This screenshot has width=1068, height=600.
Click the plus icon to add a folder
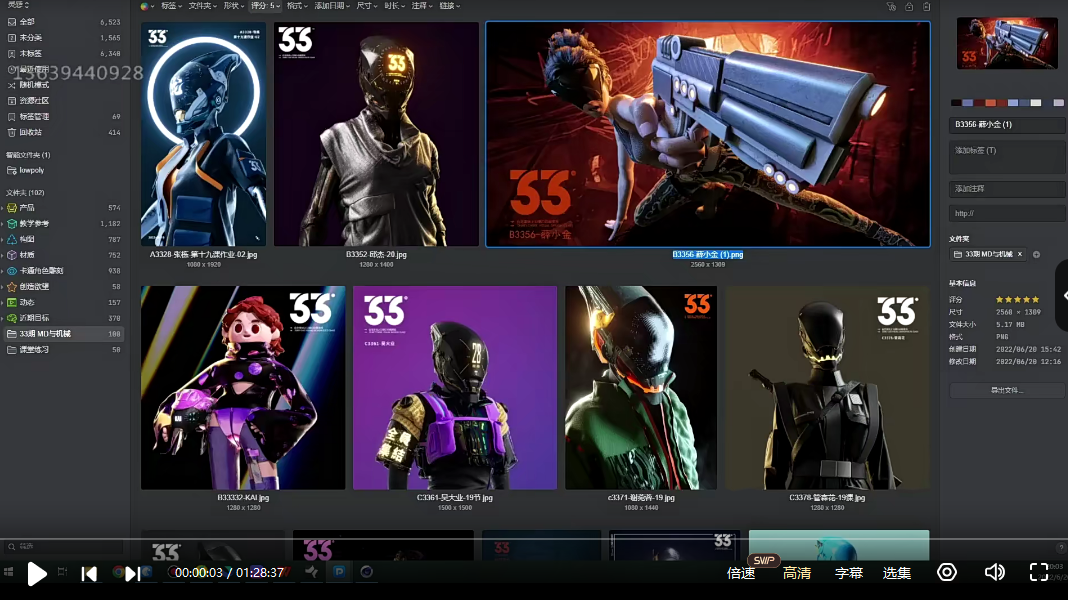pyautogui.click(x=1036, y=255)
